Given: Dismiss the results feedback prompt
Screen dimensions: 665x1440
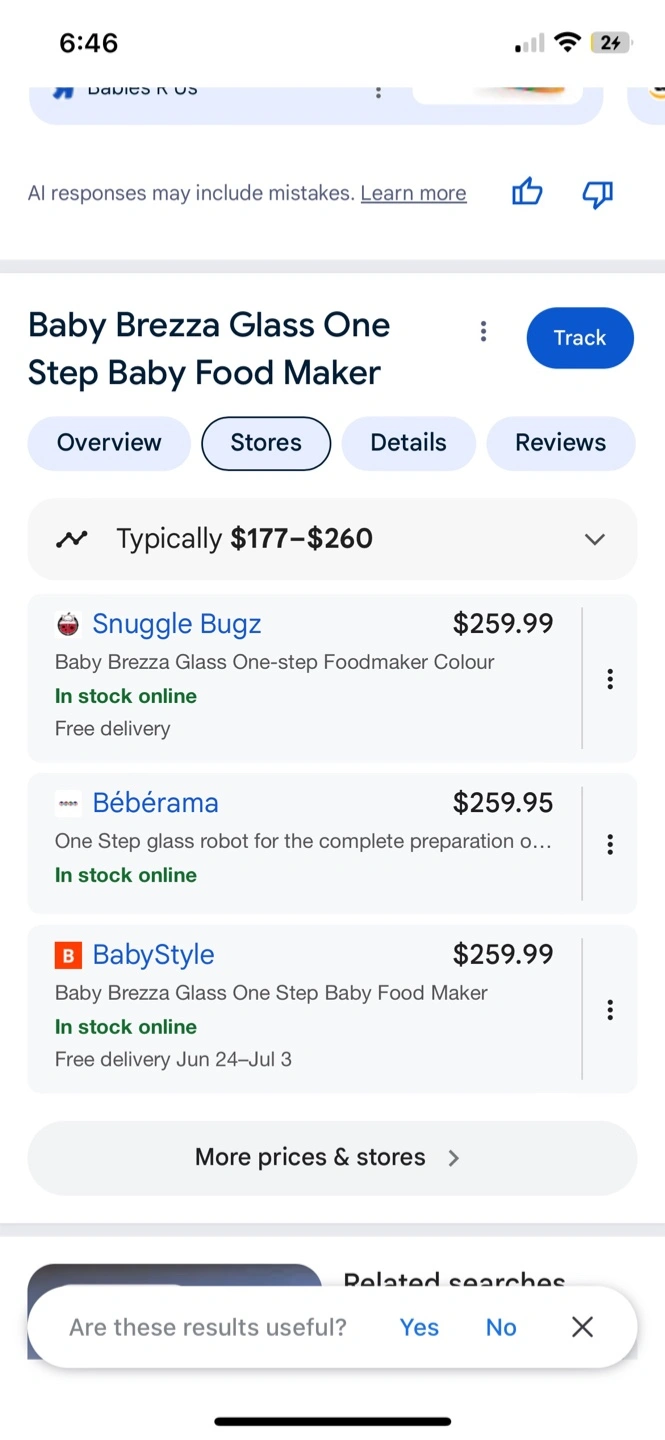Looking at the screenshot, I should 582,1327.
